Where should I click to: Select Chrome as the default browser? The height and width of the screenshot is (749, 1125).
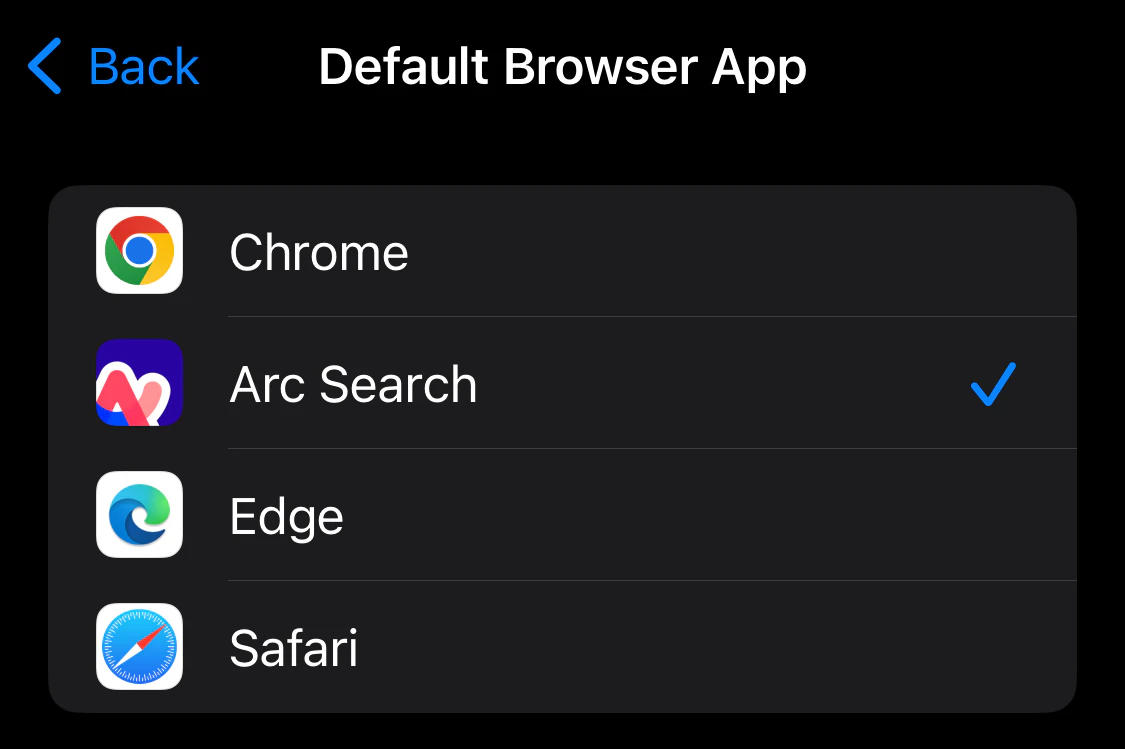pyautogui.click(x=562, y=251)
